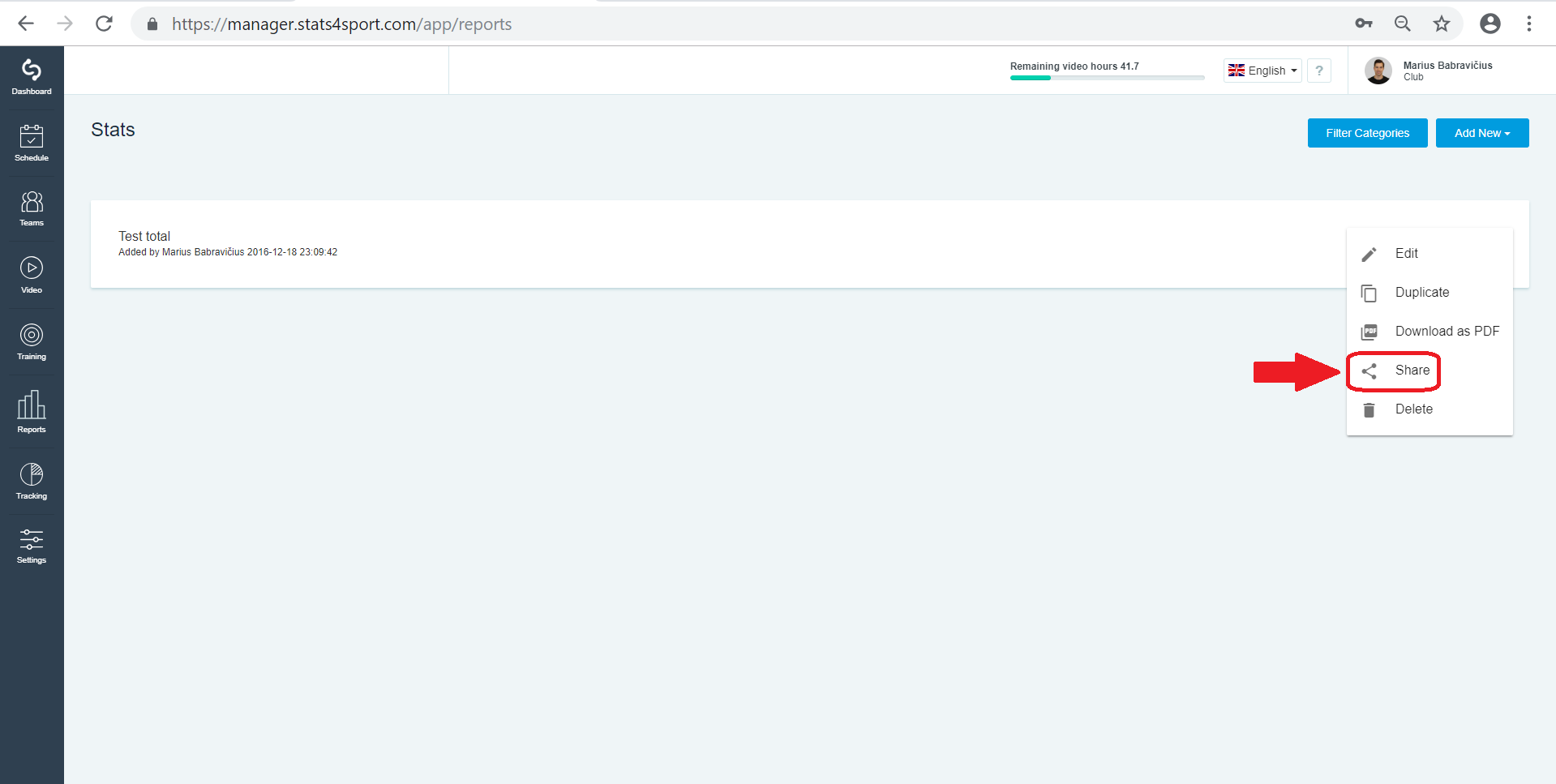
Task: Select Share in the context menu
Action: click(1430, 371)
